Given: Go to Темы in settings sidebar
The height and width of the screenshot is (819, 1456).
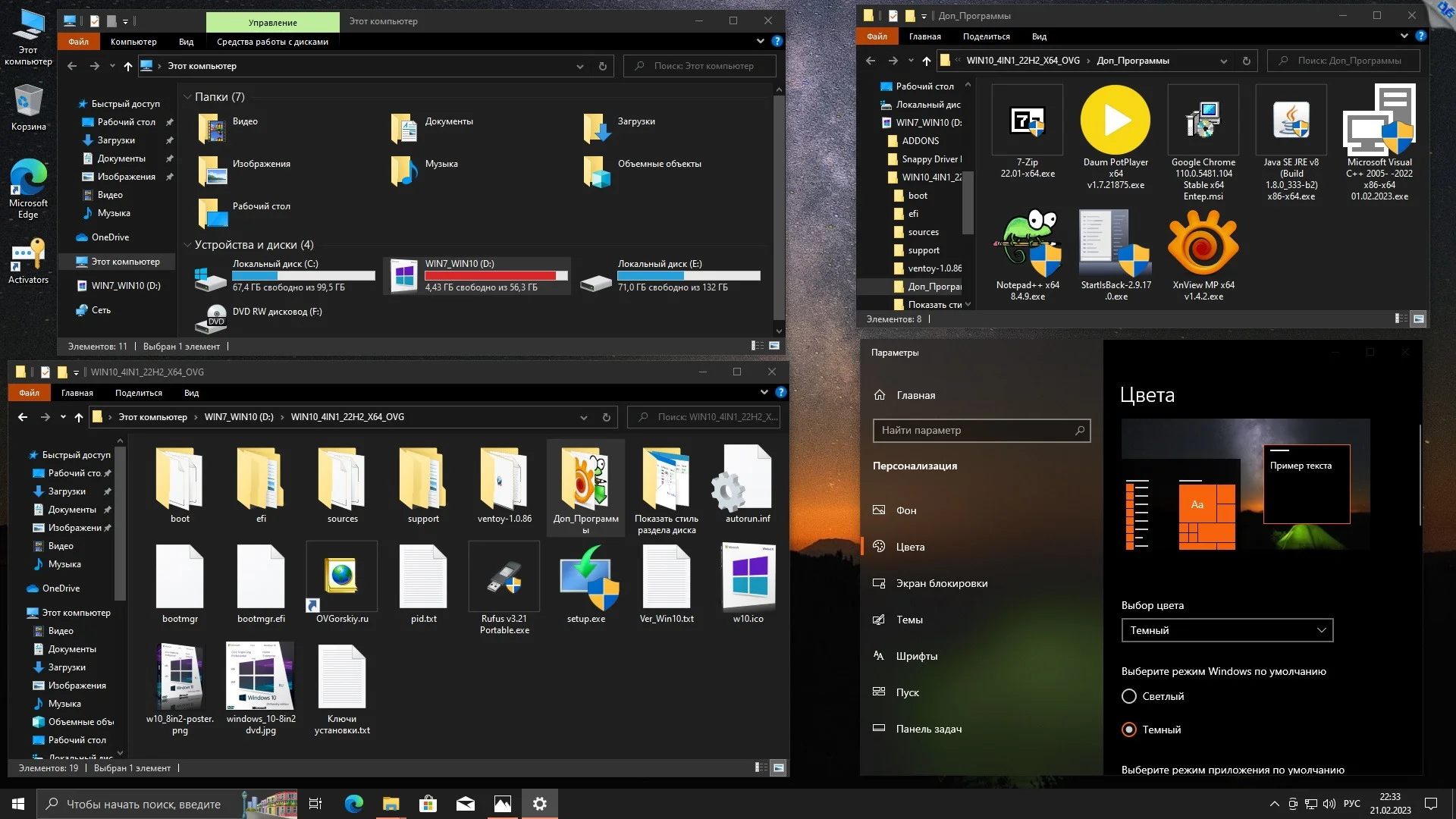Looking at the screenshot, I should click(909, 620).
